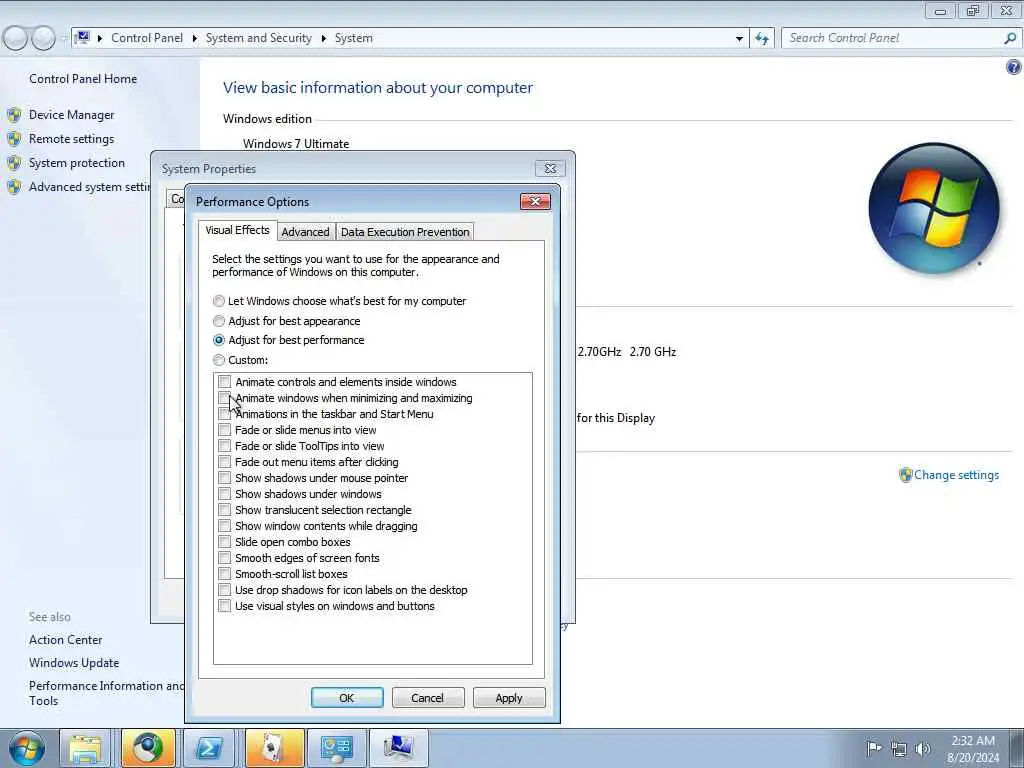Click the shield icon beside Device Manager
This screenshot has height=768, width=1024.
[14, 115]
